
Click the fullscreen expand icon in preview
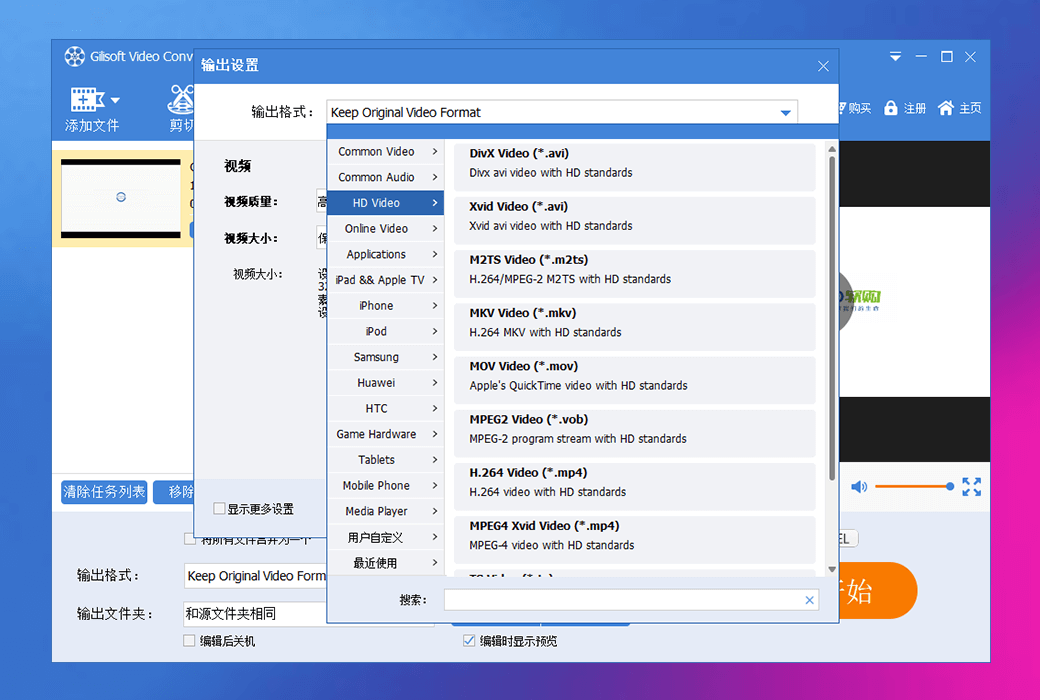pos(971,487)
